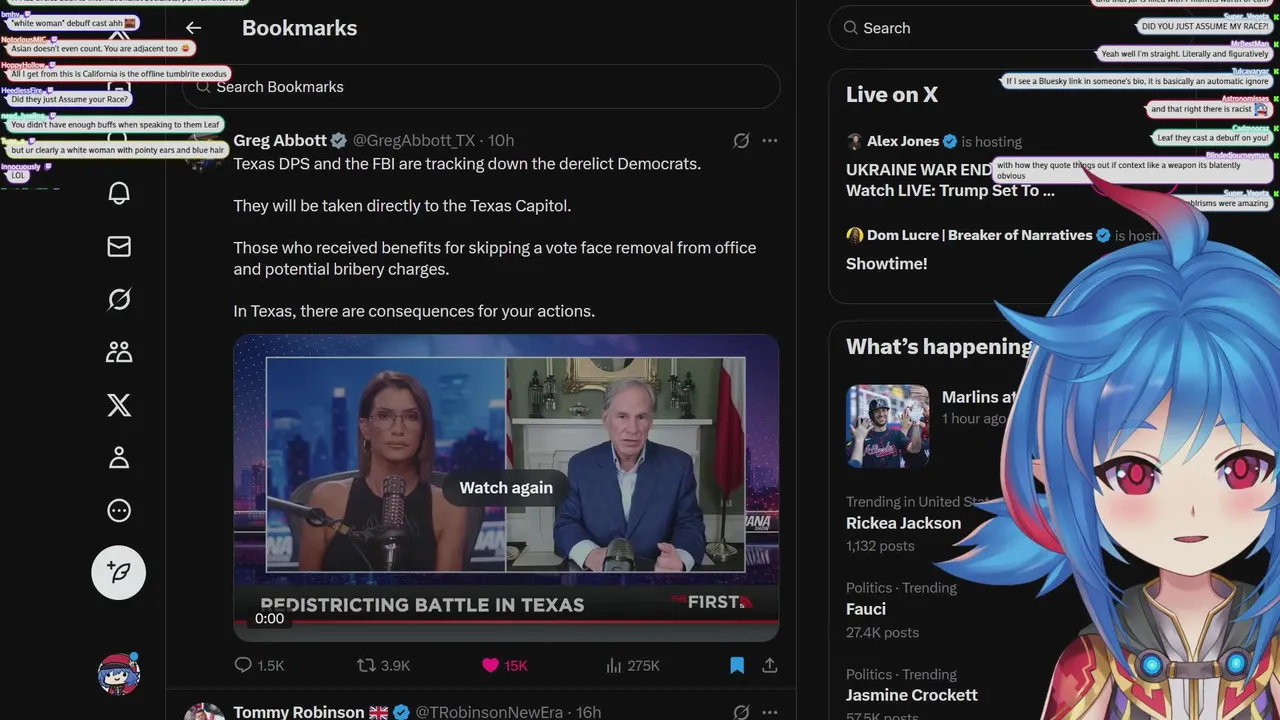Open Profile person icon in sidebar
Image resolution: width=1280 pixels, height=720 pixels.
point(119,458)
